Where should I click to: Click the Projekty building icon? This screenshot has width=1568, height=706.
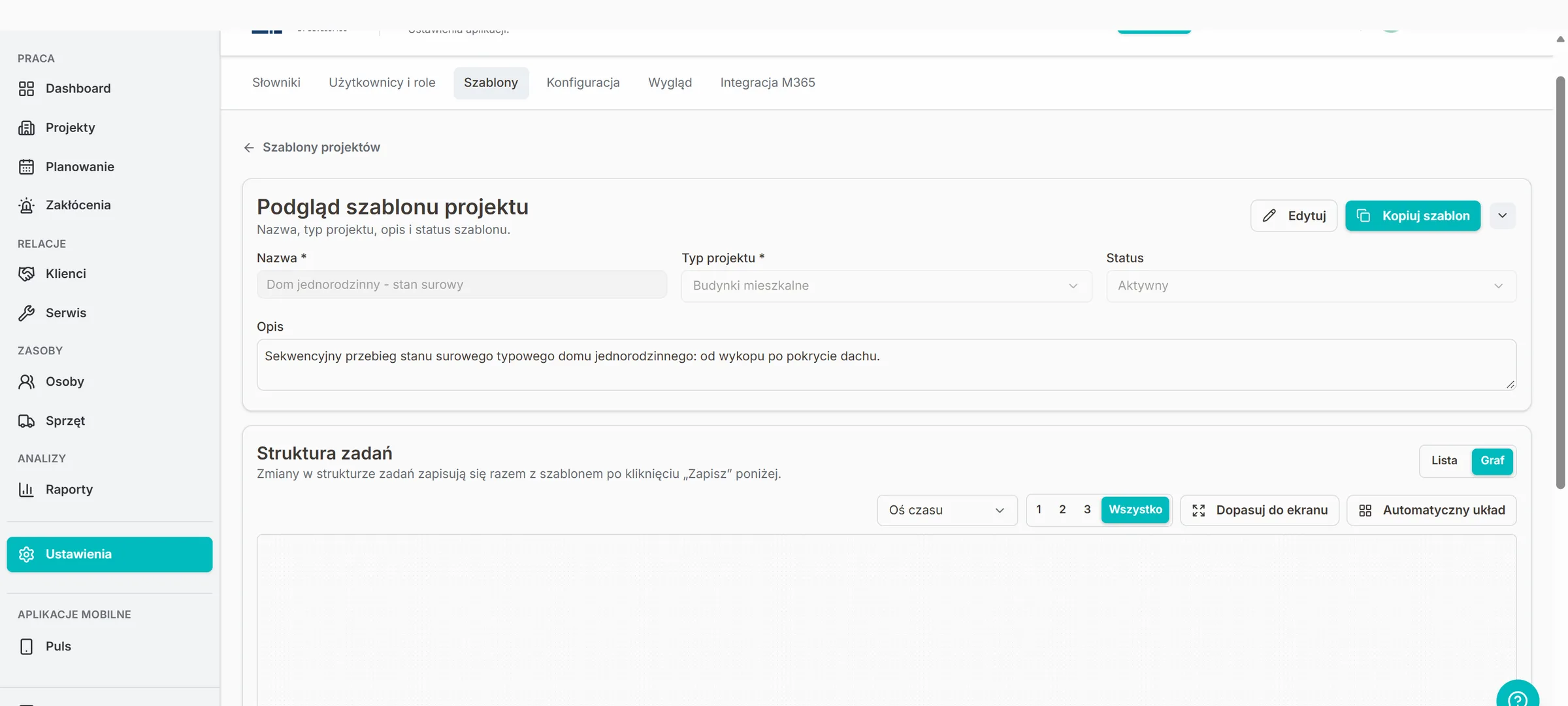(26, 128)
